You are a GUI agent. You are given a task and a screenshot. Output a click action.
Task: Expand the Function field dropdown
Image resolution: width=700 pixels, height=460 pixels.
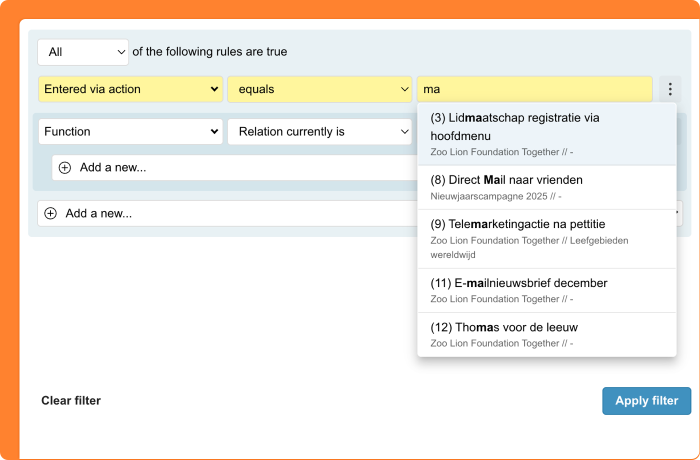(x=130, y=131)
